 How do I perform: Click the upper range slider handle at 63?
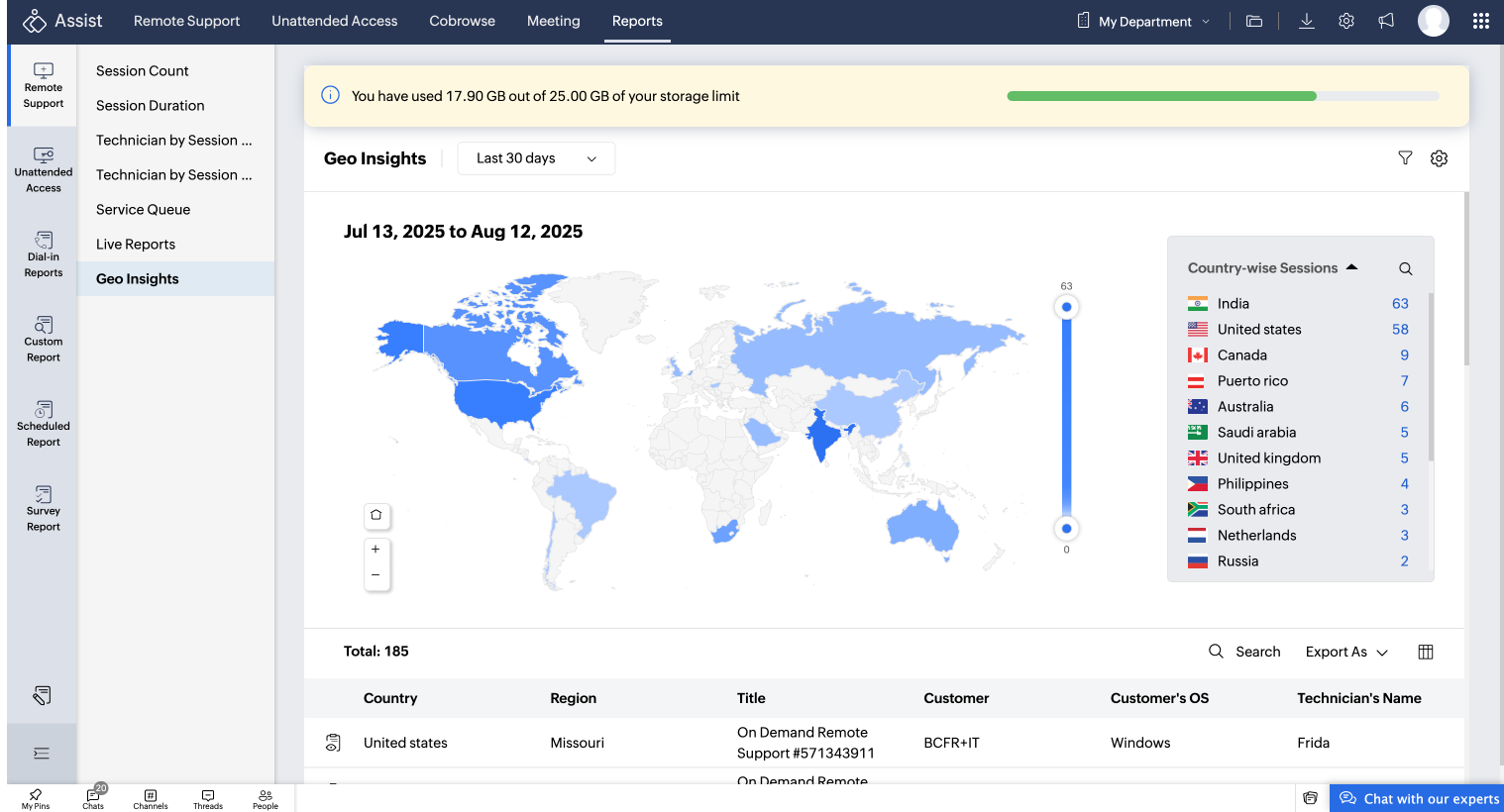pos(1066,307)
